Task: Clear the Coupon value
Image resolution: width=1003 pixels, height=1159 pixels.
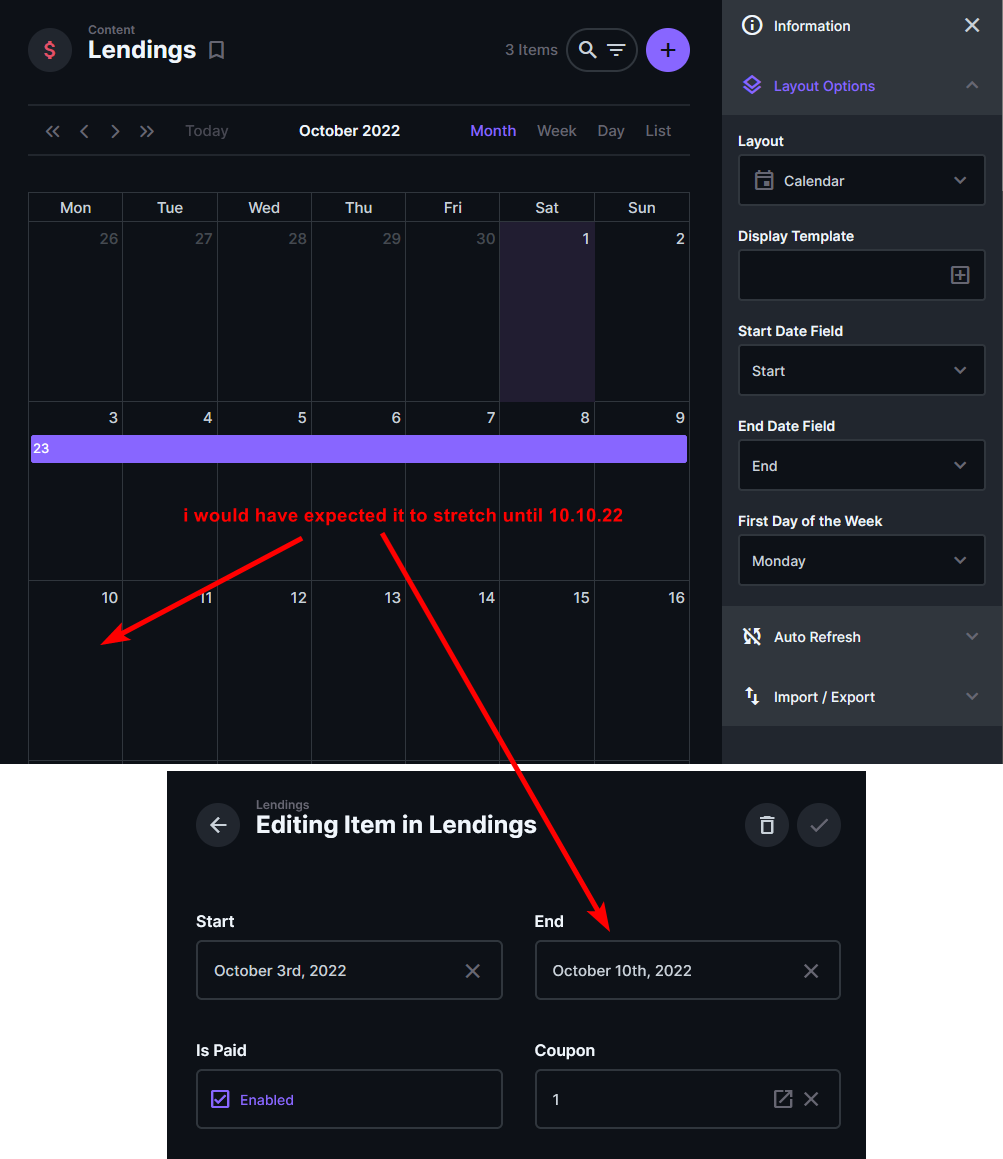Action: pyautogui.click(x=811, y=1098)
